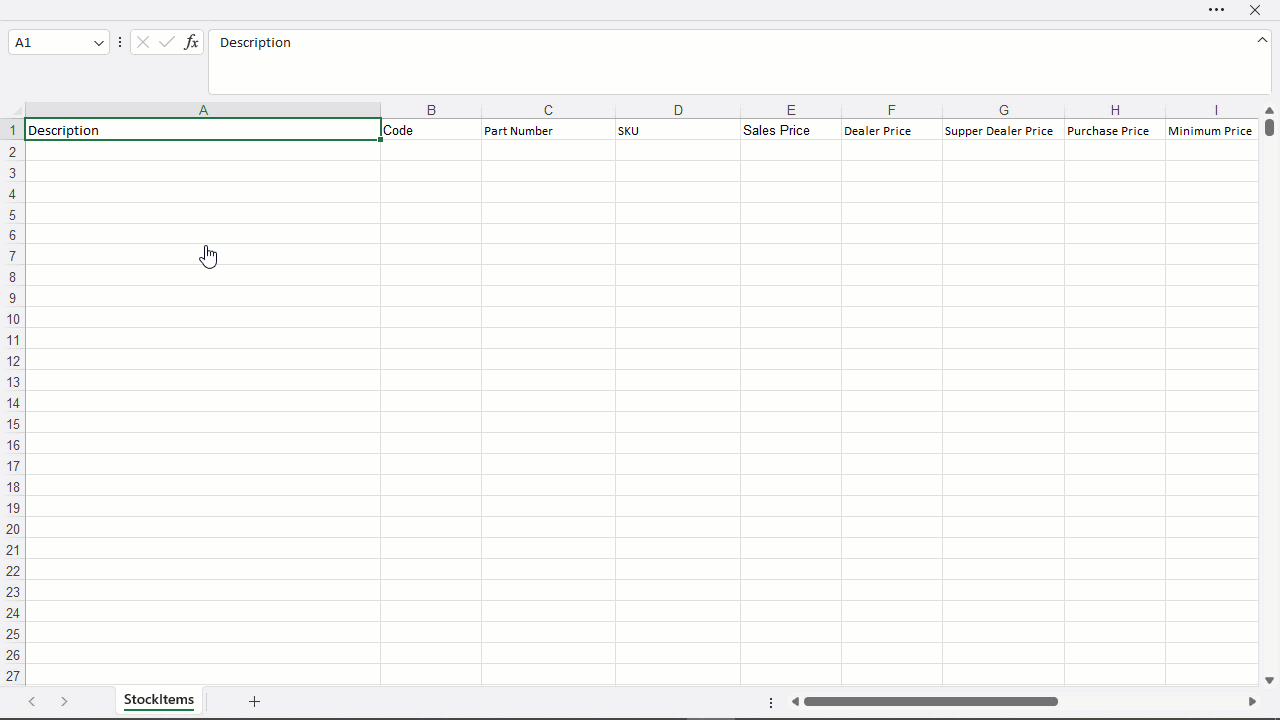Click the horizontal scrollbar thumb
The image size is (1280, 720).
point(931,701)
